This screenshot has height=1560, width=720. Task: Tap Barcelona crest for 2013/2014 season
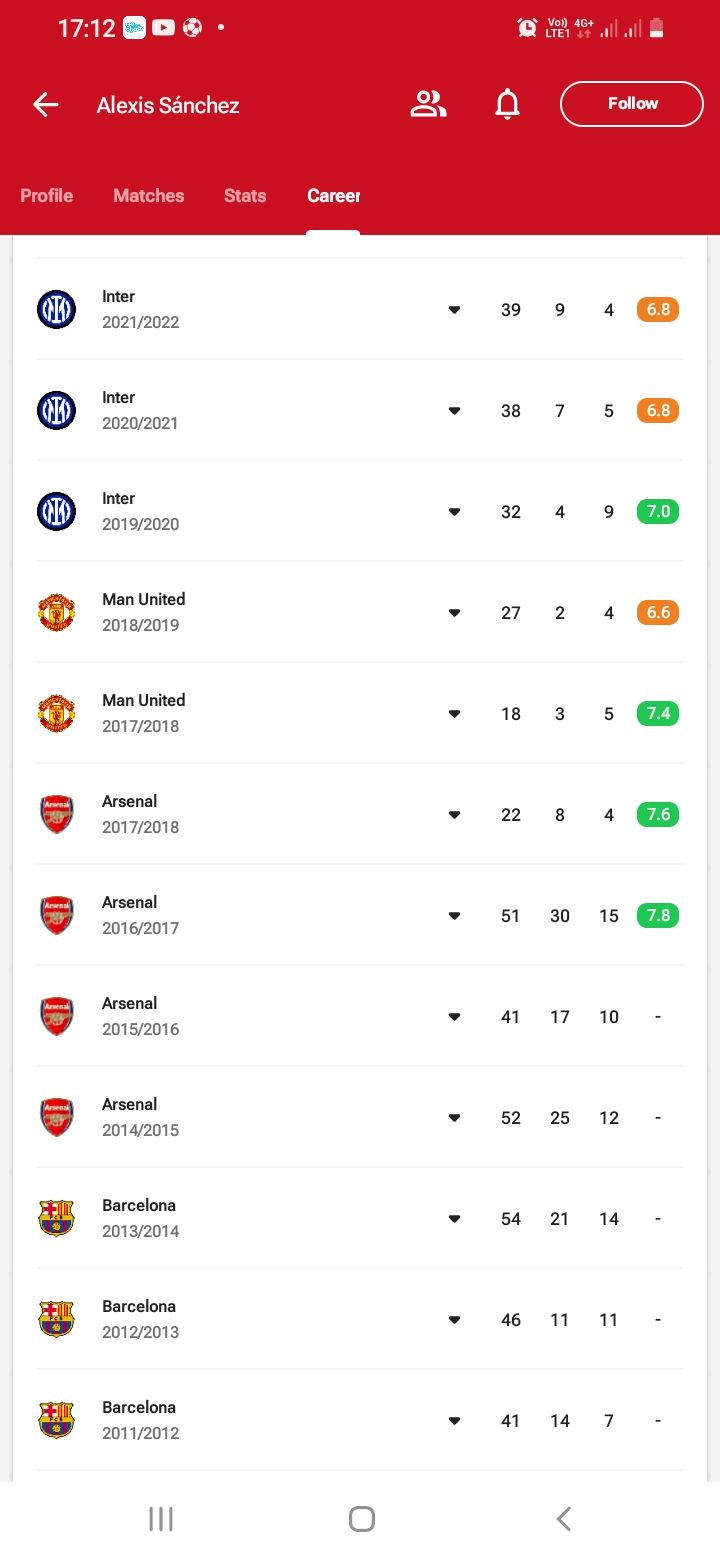(x=56, y=1218)
